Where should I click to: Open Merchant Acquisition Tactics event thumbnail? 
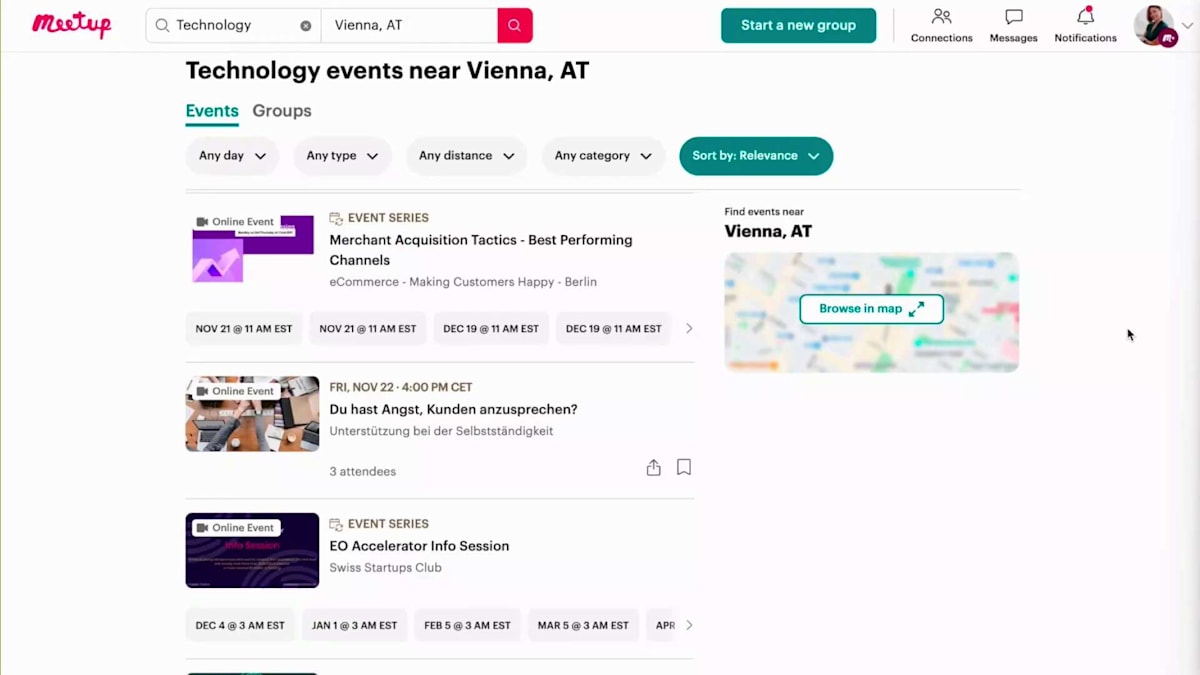252,247
